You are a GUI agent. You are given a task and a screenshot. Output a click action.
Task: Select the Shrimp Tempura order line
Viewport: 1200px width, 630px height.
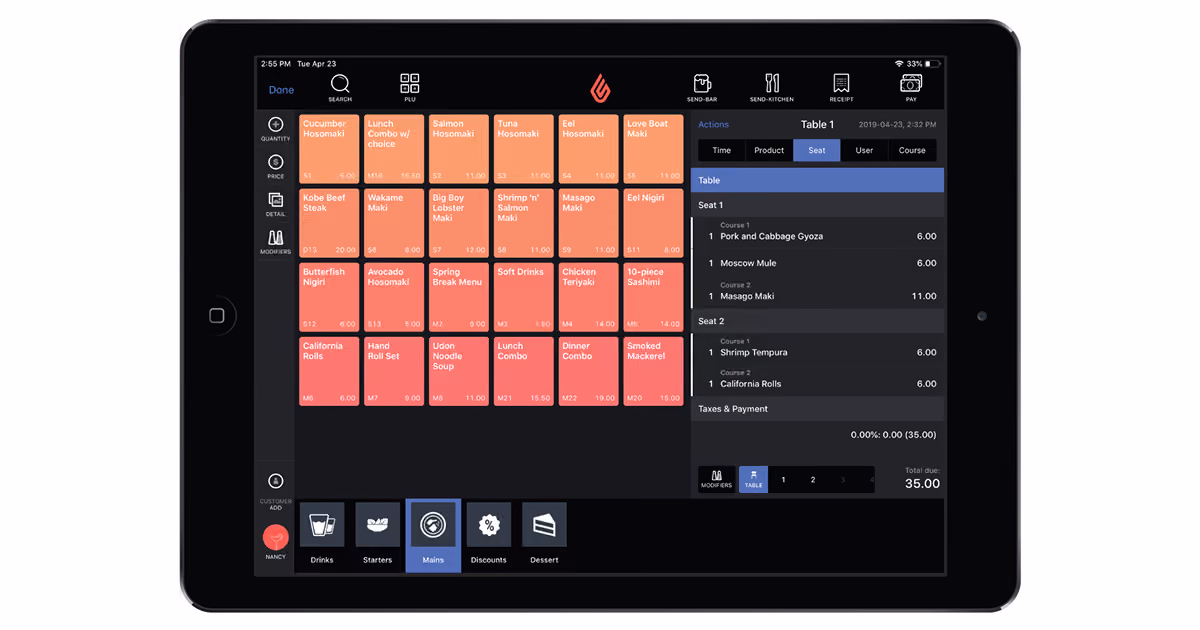pos(818,348)
